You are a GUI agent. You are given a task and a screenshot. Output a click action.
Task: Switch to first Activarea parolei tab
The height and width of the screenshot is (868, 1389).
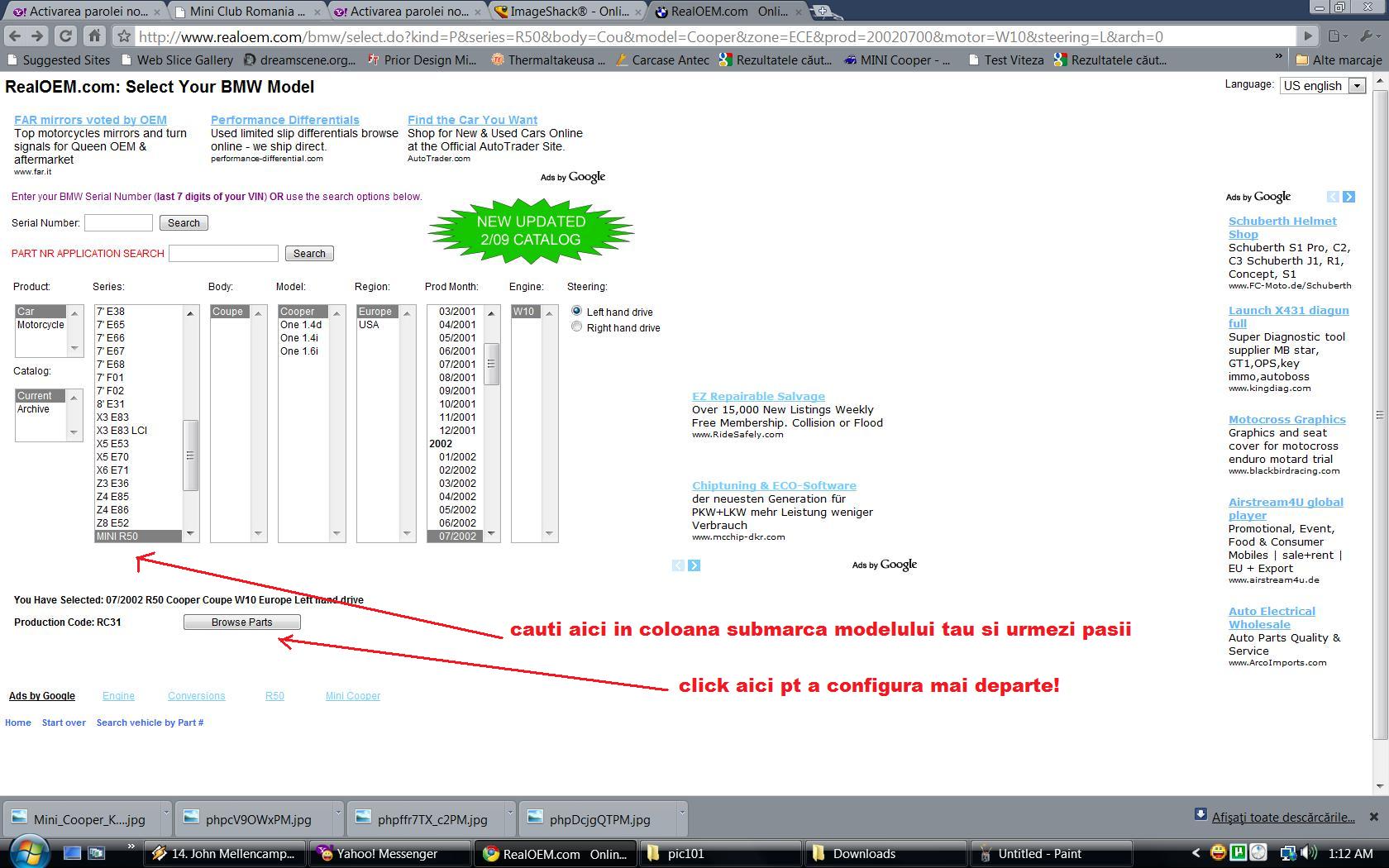[87, 12]
